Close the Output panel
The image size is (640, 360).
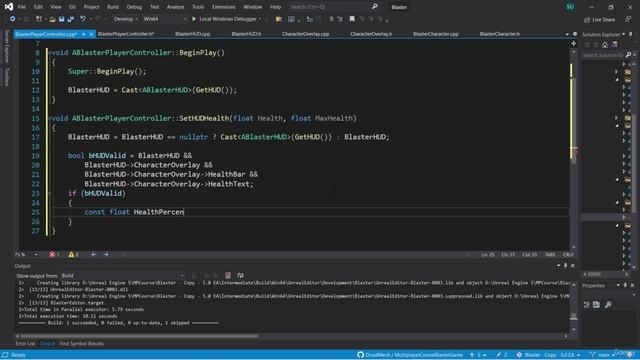[x=573, y=266]
